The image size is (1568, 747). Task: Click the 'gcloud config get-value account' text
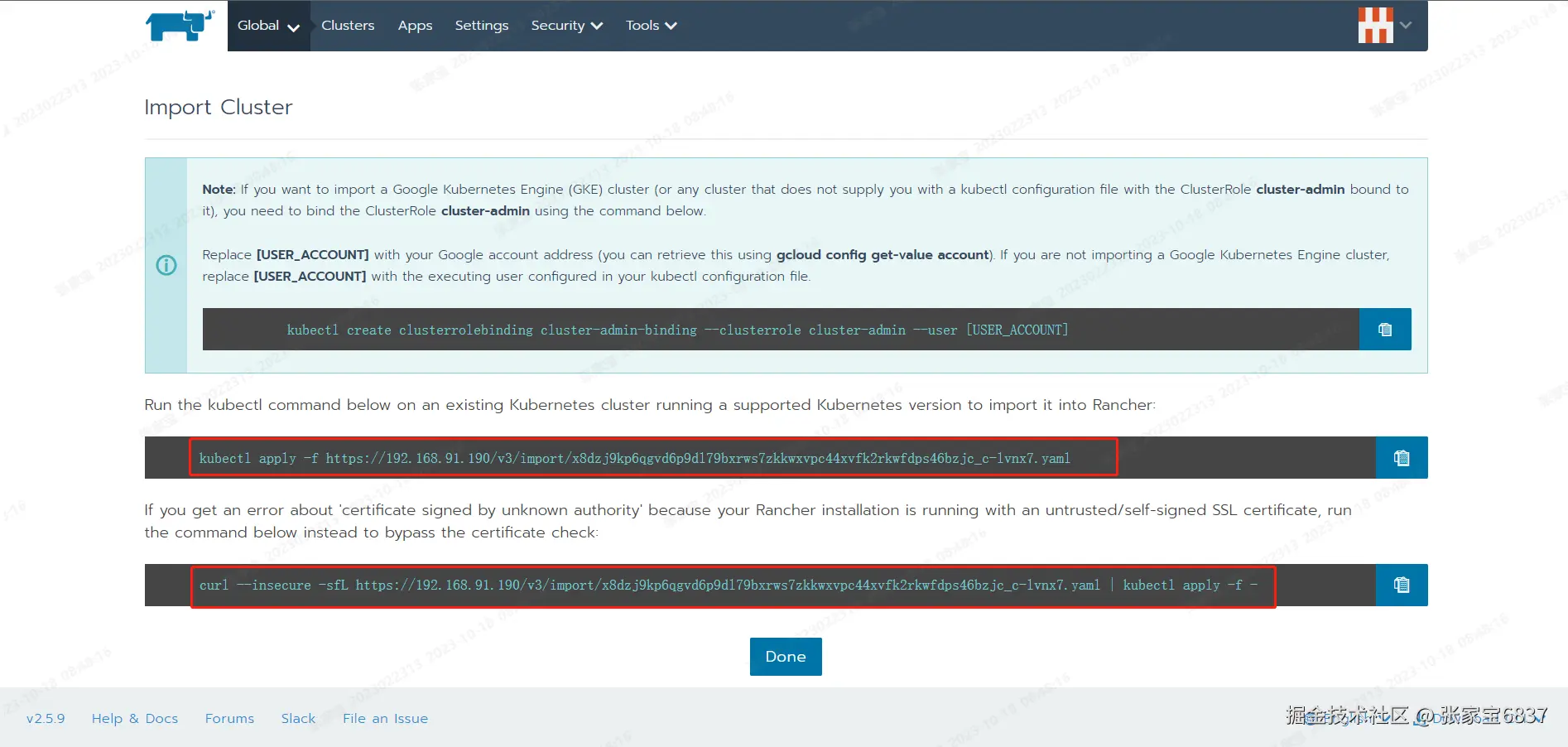883,255
